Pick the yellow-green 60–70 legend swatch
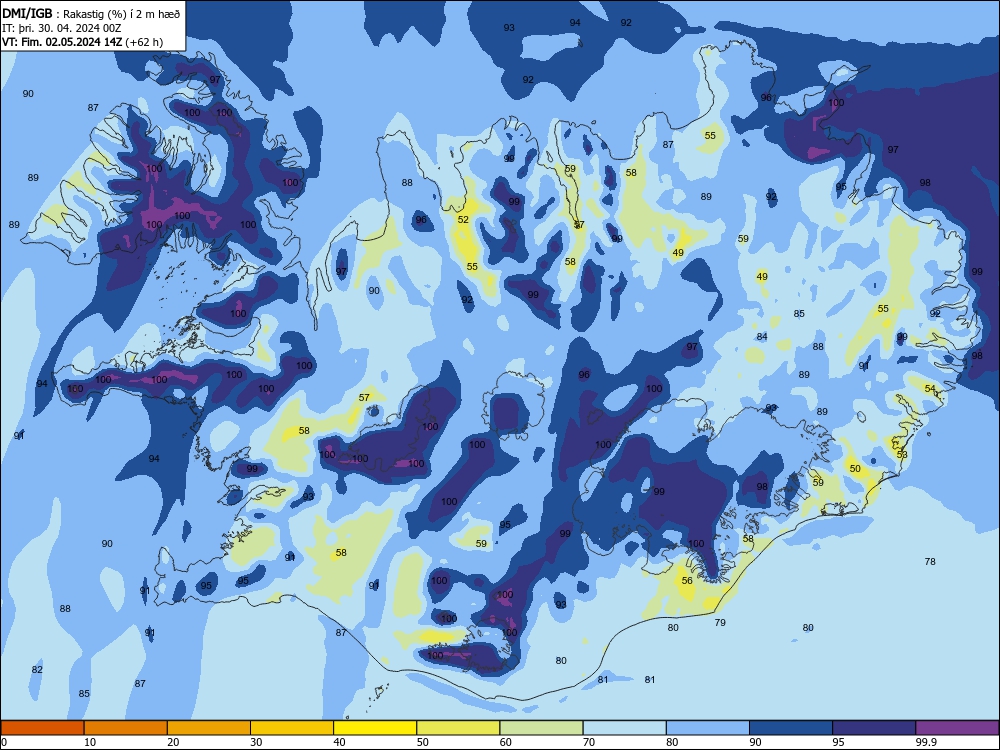This screenshot has height=750, width=1000. click(541, 728)
